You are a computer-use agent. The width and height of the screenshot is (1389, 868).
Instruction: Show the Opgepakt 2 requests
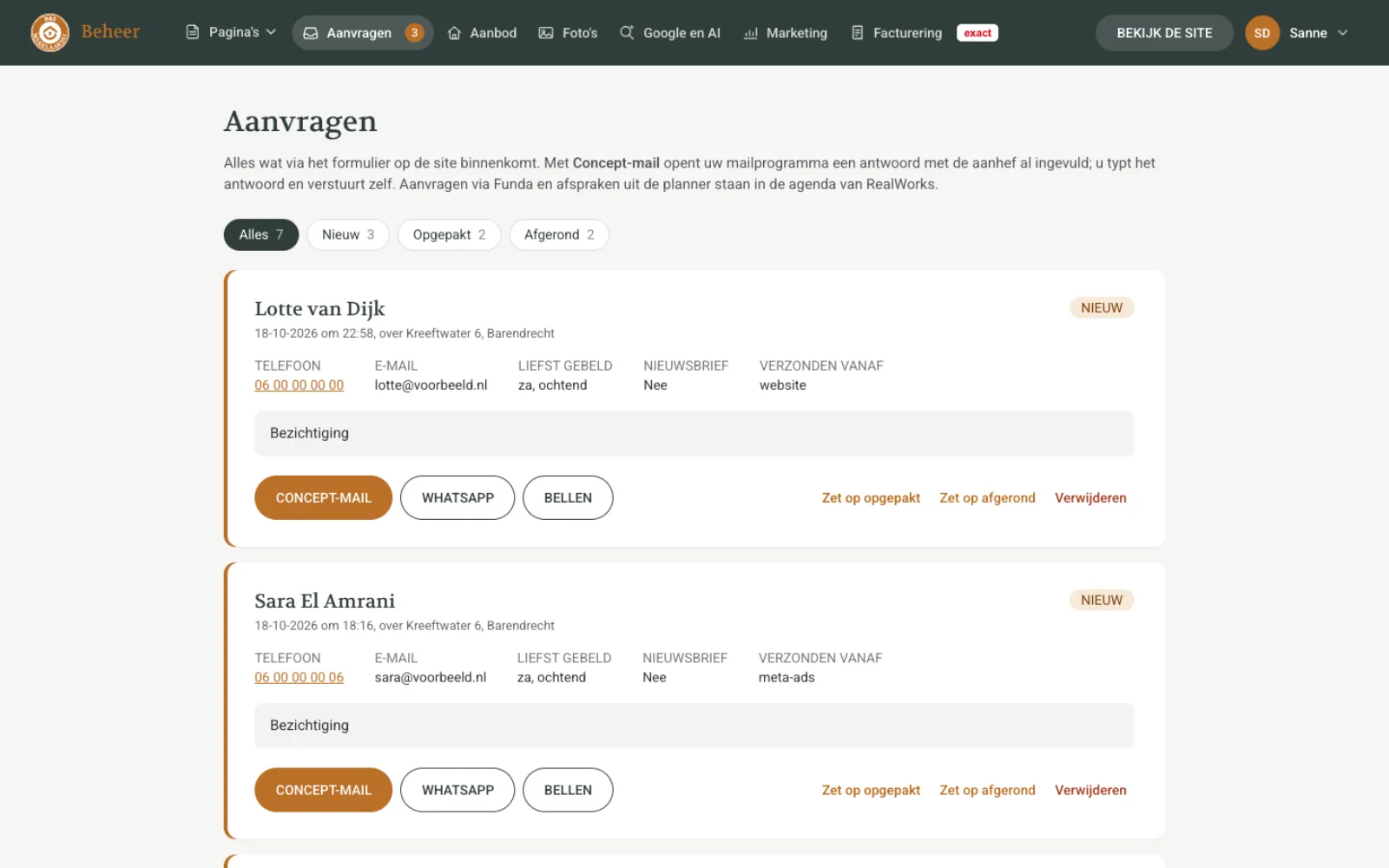(449, 234)
